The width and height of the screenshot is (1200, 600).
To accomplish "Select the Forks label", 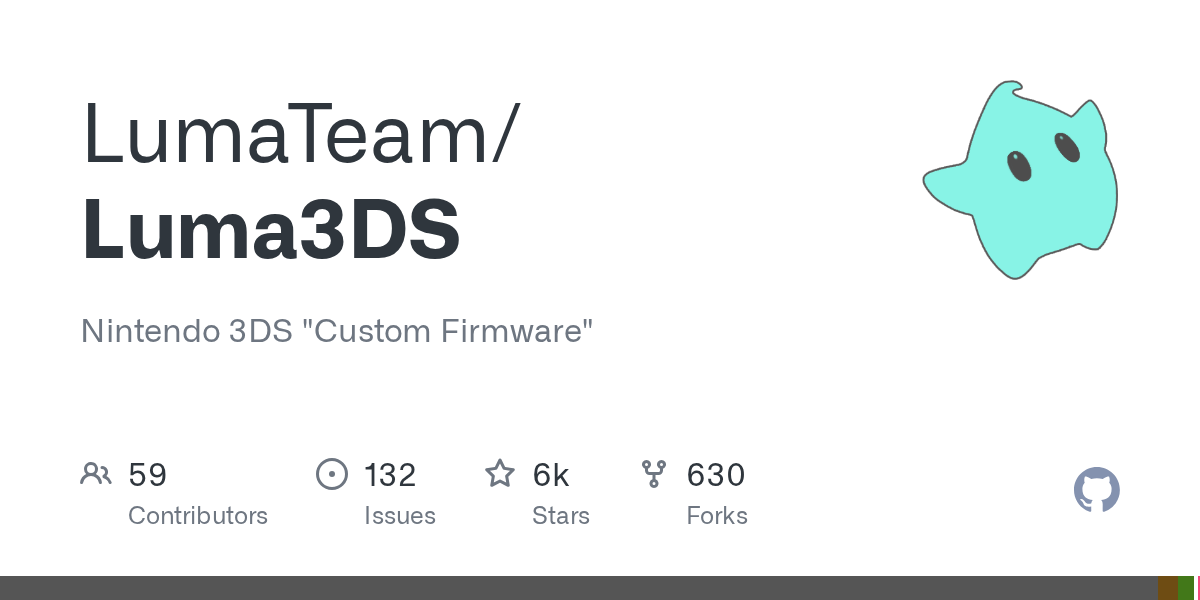I will [x=717, y=516].
